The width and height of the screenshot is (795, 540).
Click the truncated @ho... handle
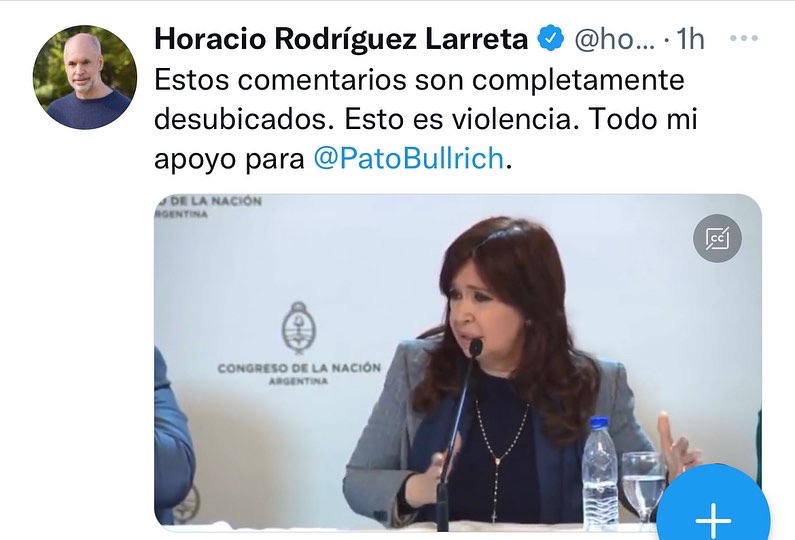coord(614,39)
